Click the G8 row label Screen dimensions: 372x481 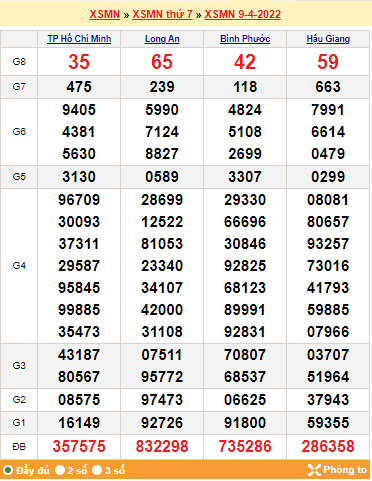tap(19, 62)
